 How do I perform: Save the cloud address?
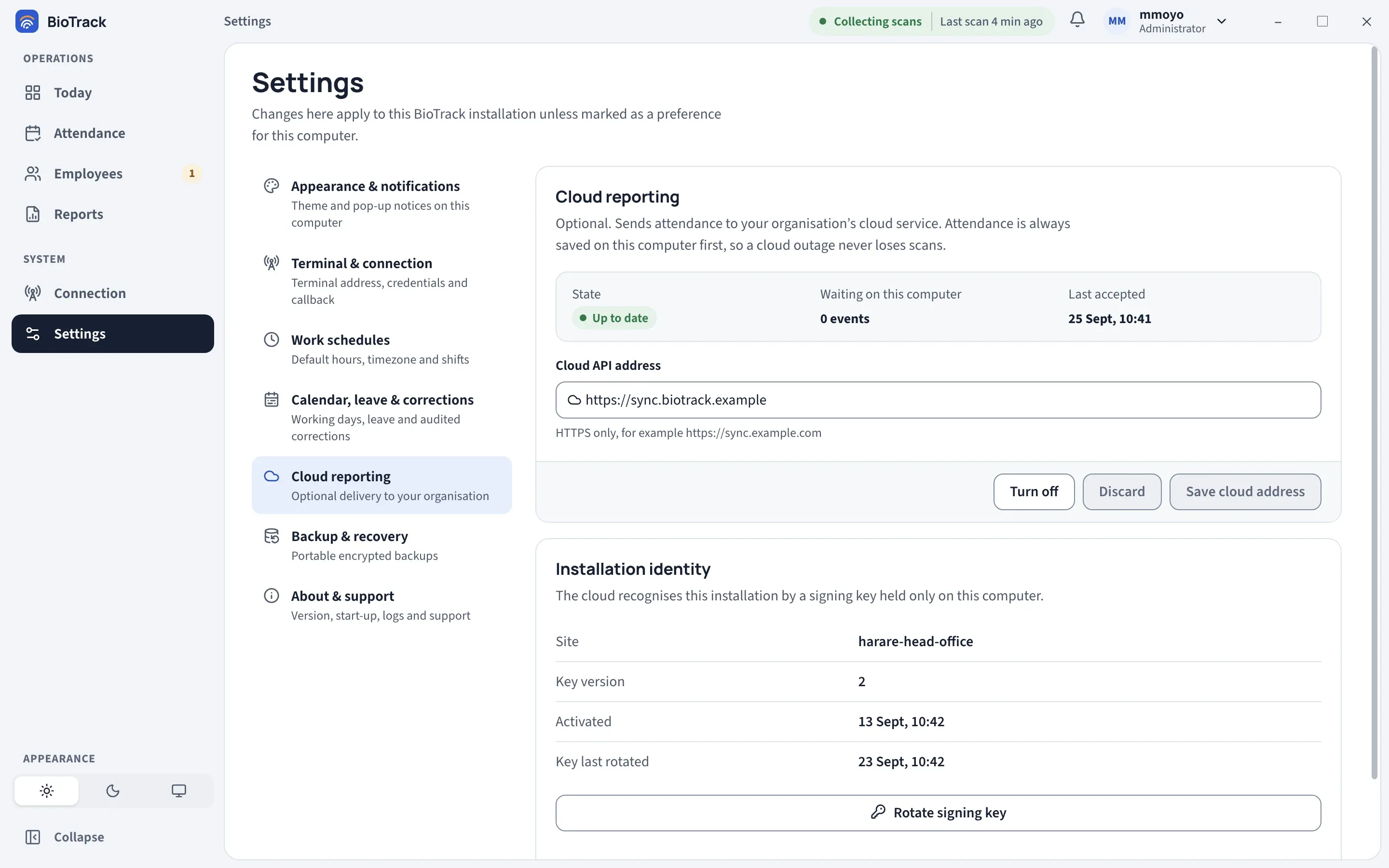tap(1245, 492)
